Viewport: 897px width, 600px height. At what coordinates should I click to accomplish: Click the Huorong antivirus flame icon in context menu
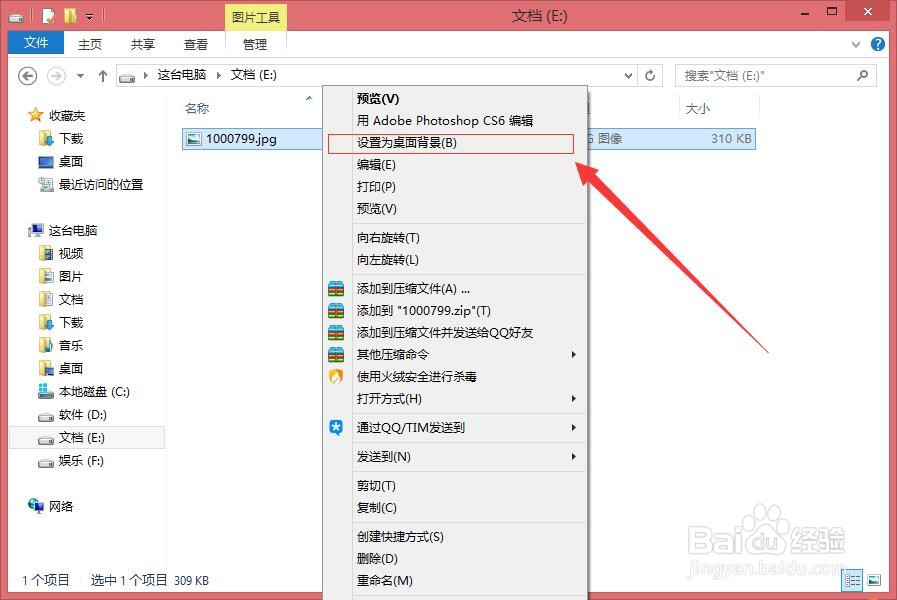pos(335,376)
